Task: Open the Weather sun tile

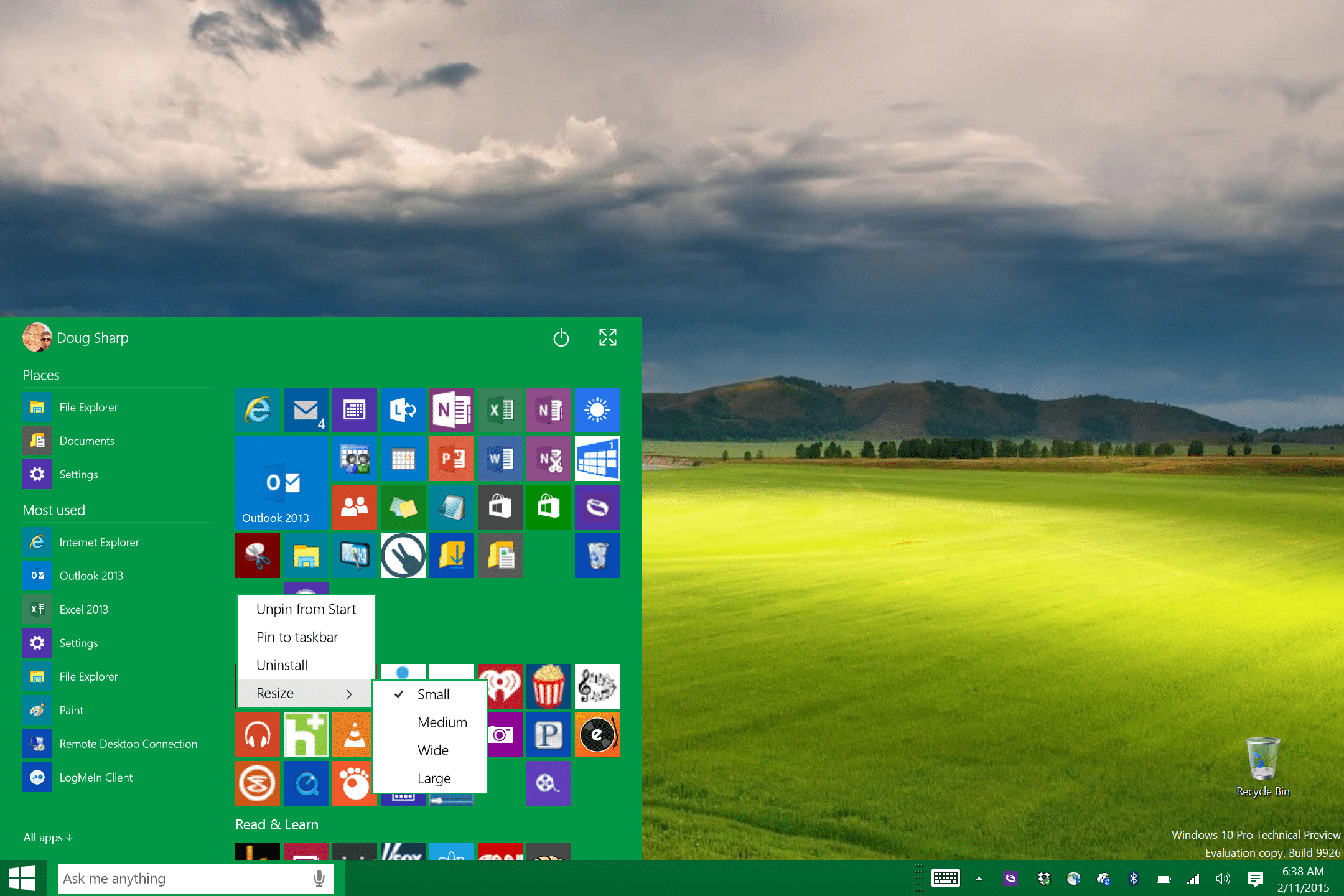Action: [597, 410]
